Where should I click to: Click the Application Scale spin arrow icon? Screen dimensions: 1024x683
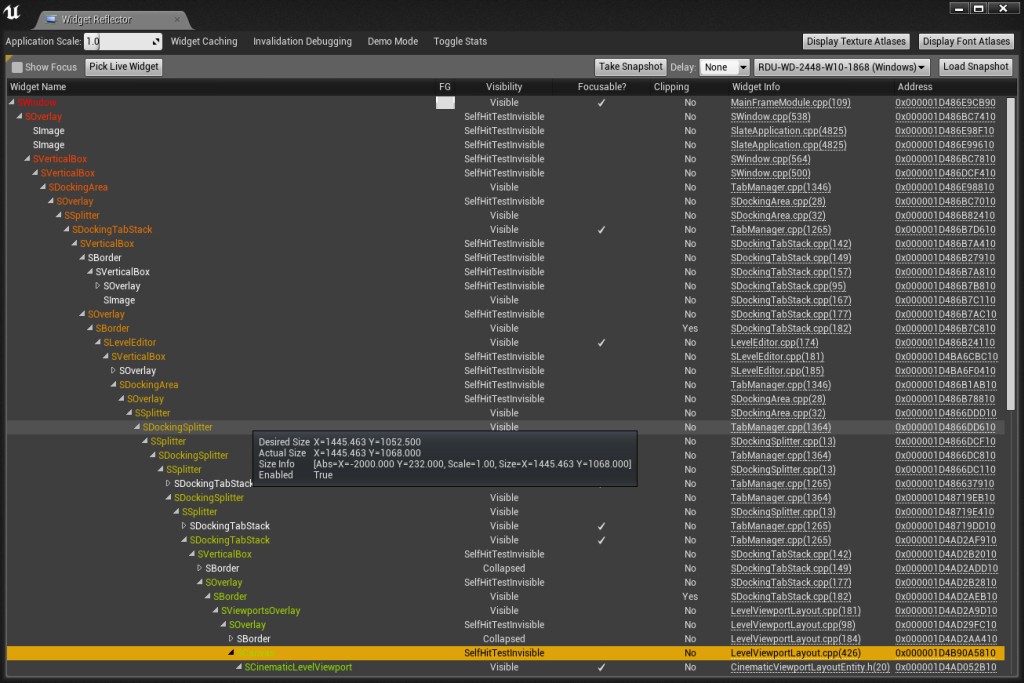156,42
